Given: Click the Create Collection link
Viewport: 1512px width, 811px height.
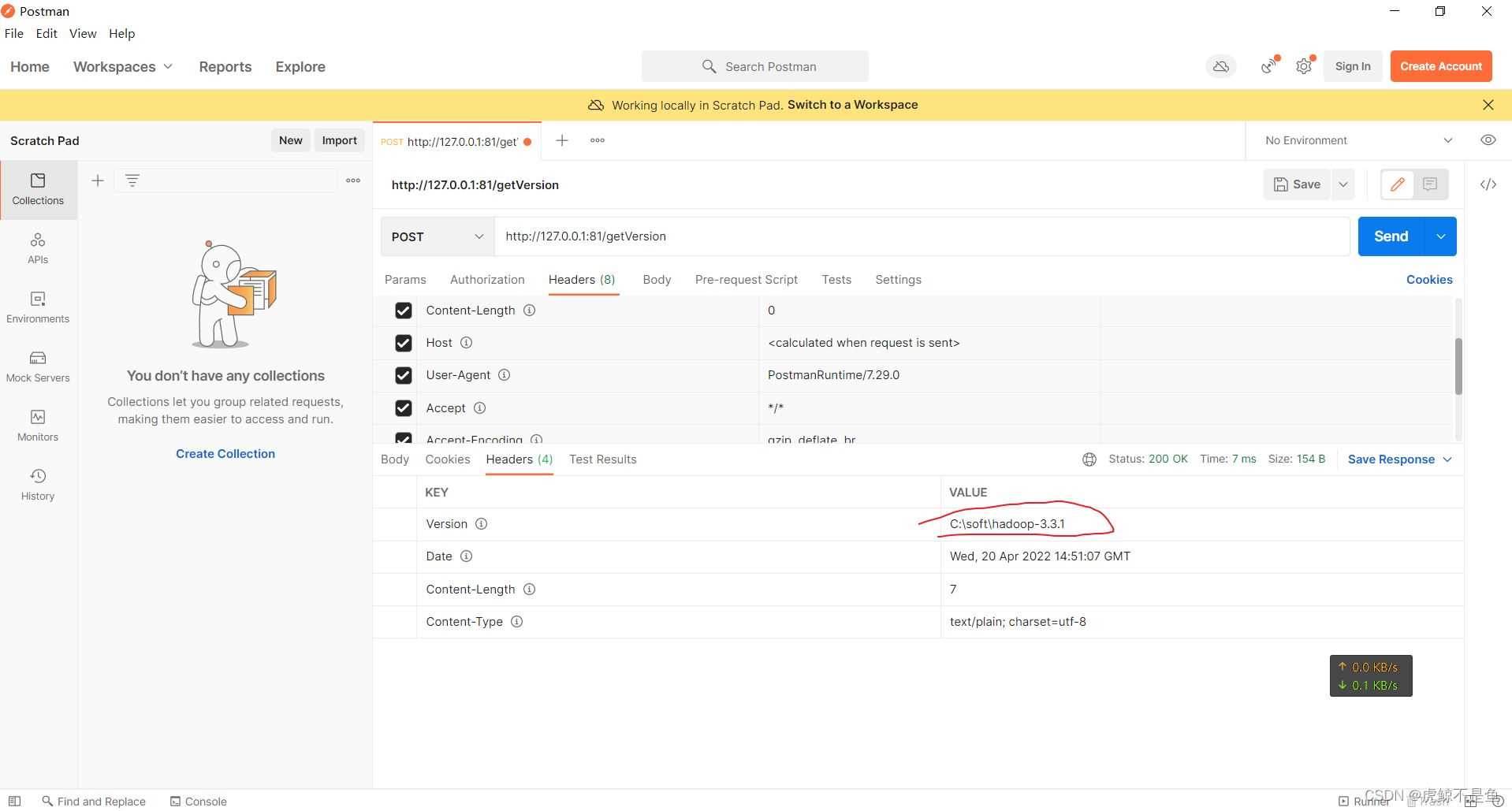Looking at the screenshot, I should coord(225,454).
